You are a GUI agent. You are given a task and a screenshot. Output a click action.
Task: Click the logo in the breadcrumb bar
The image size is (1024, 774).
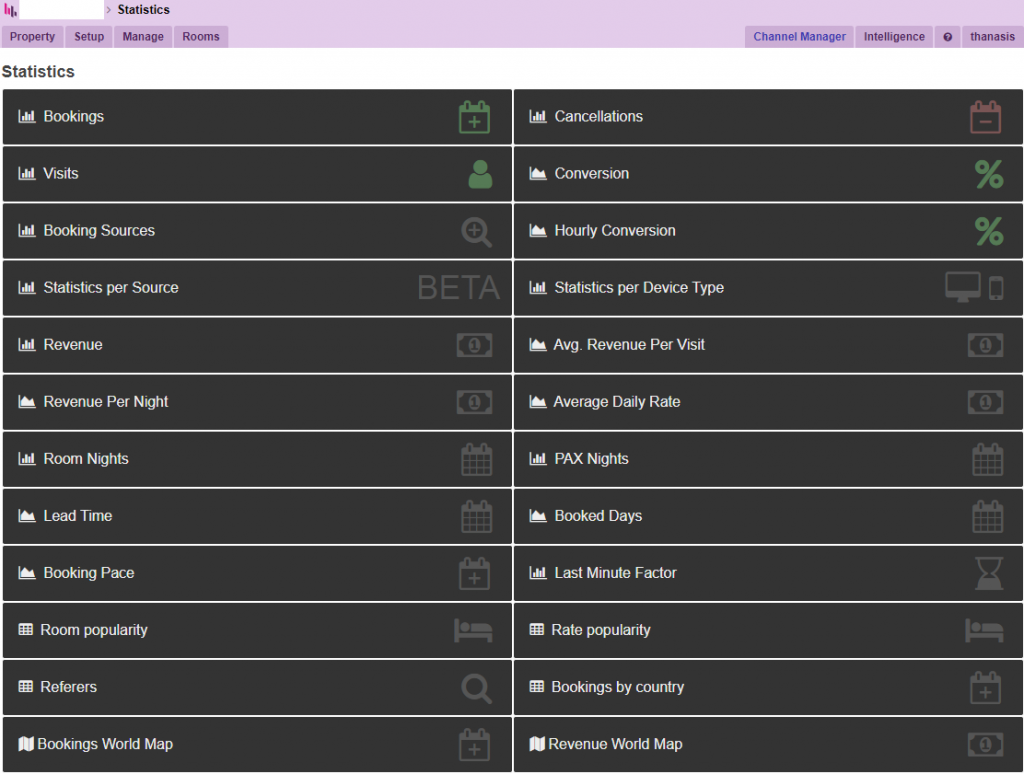click(x=11, y=10)
